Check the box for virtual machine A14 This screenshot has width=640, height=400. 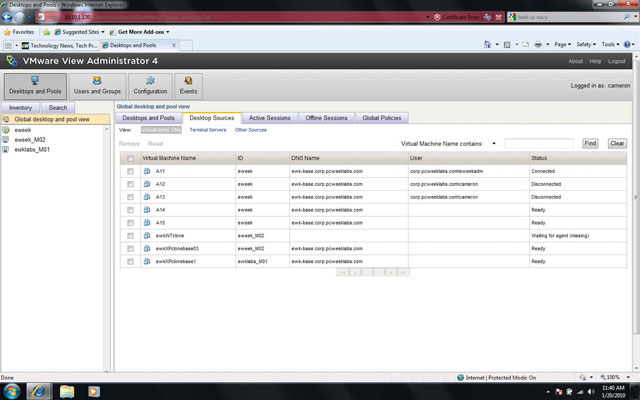(130, 210)
